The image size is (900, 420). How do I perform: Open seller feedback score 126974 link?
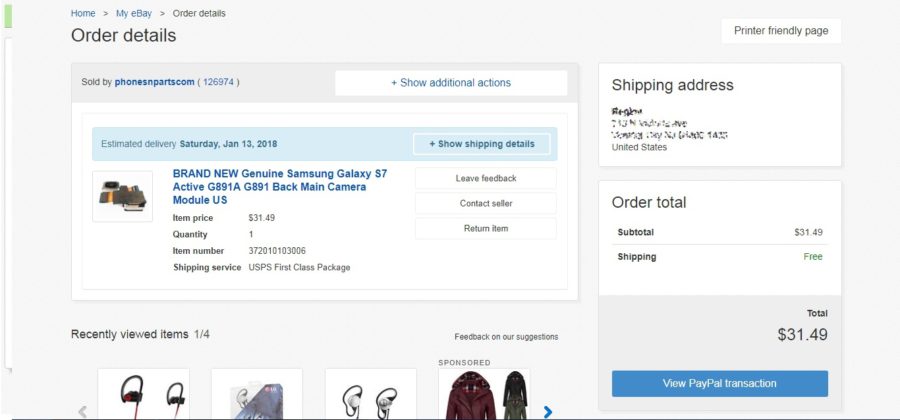tap(220, 82)
